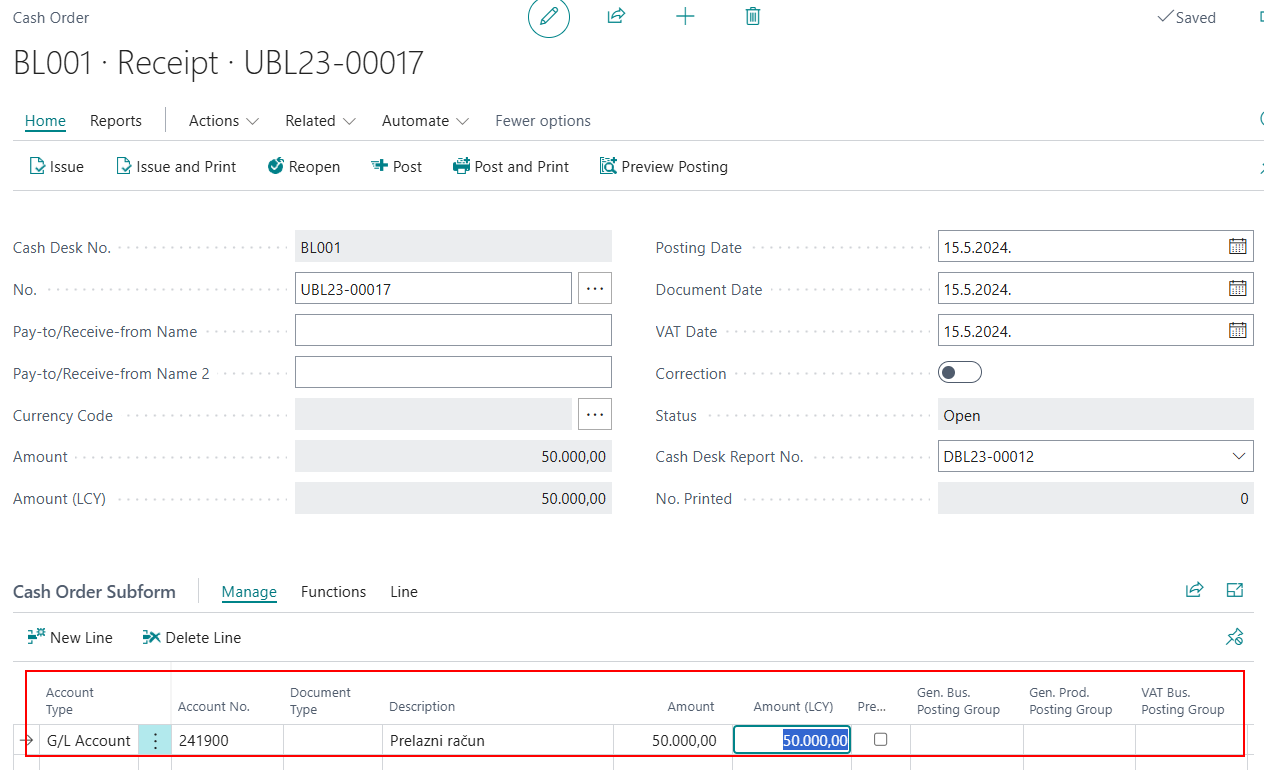Click the Cash Desk No. value BL001
The width and height of the screenshot is (1264, 770).
pos(453,247)
